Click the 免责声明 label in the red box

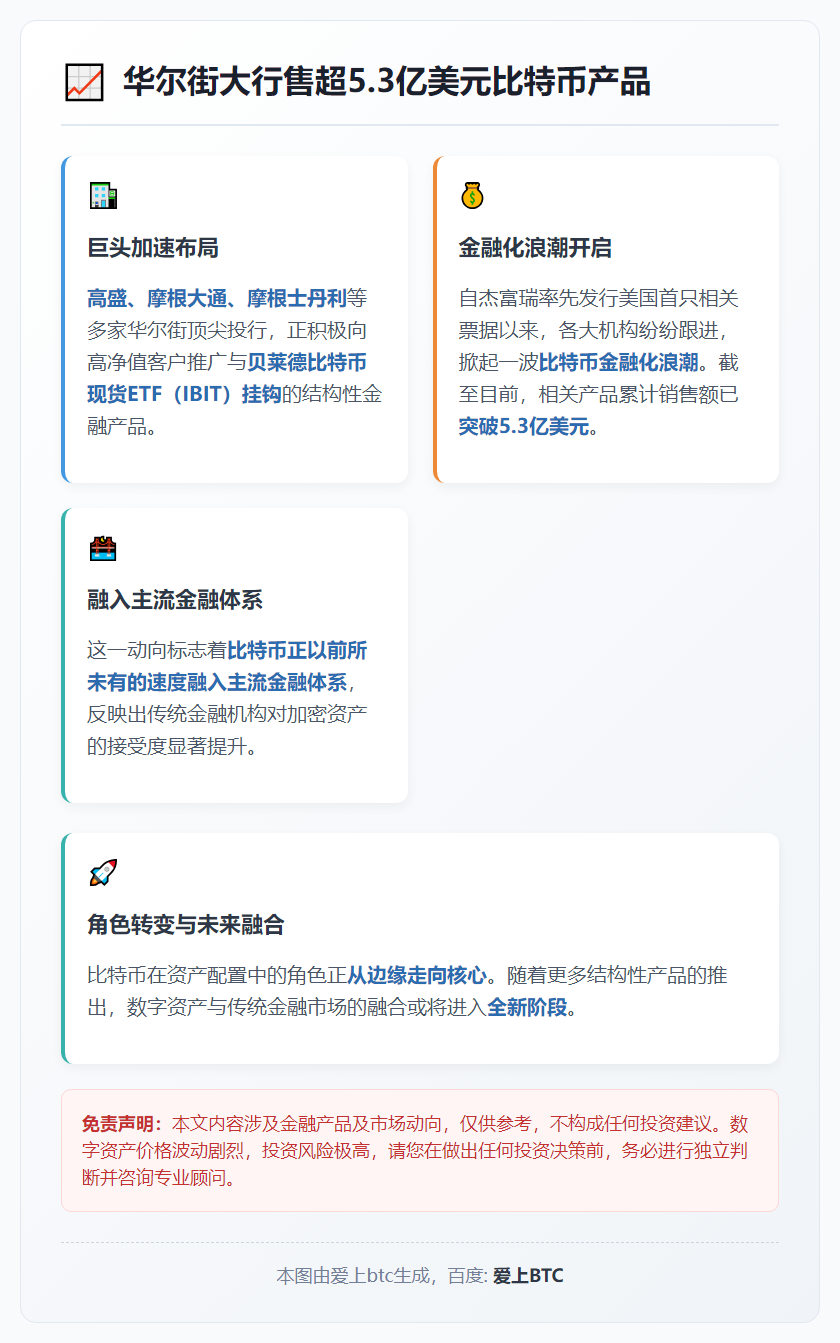pos(122,1122)
